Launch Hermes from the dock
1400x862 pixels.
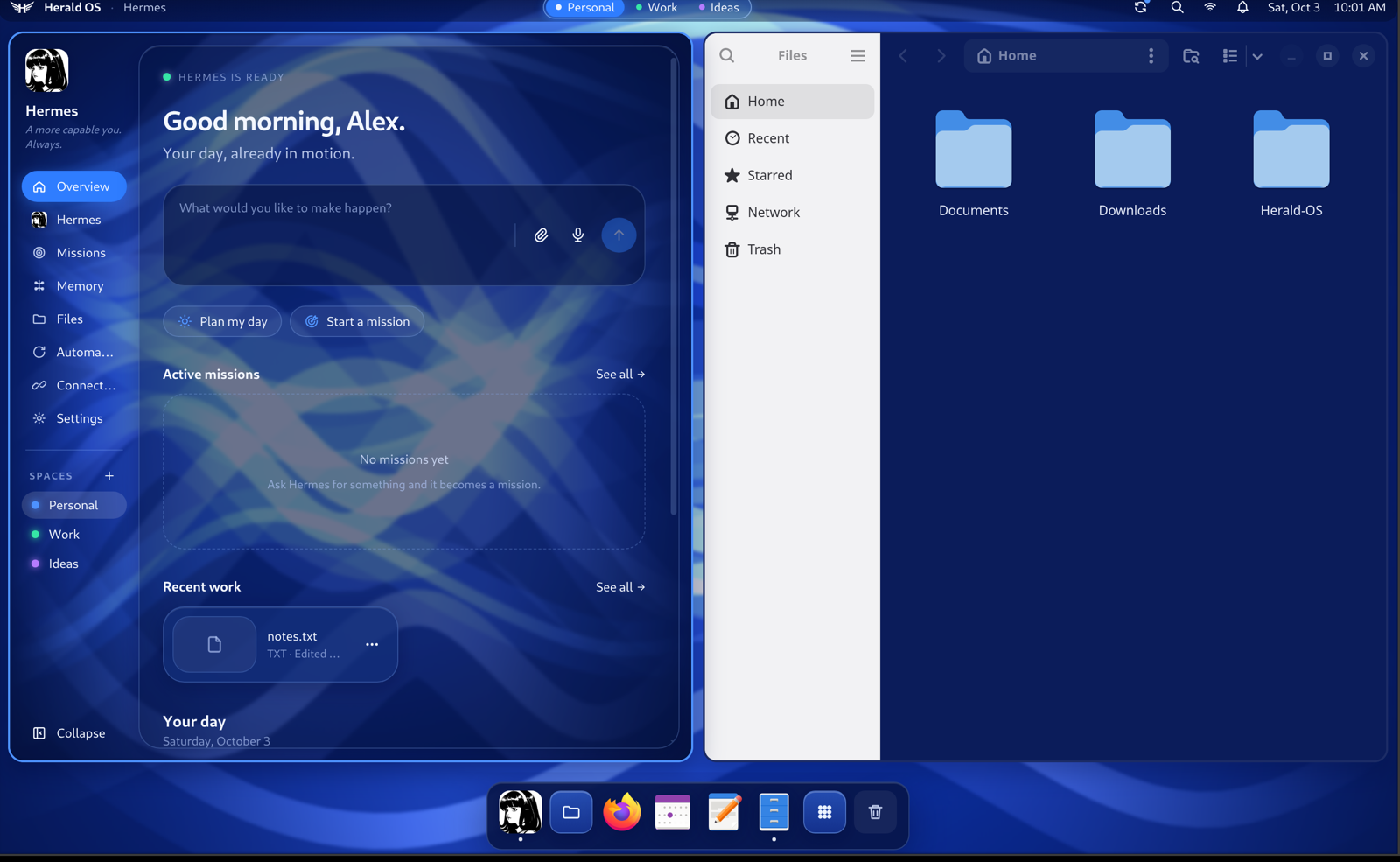click(x=521, y=812)
